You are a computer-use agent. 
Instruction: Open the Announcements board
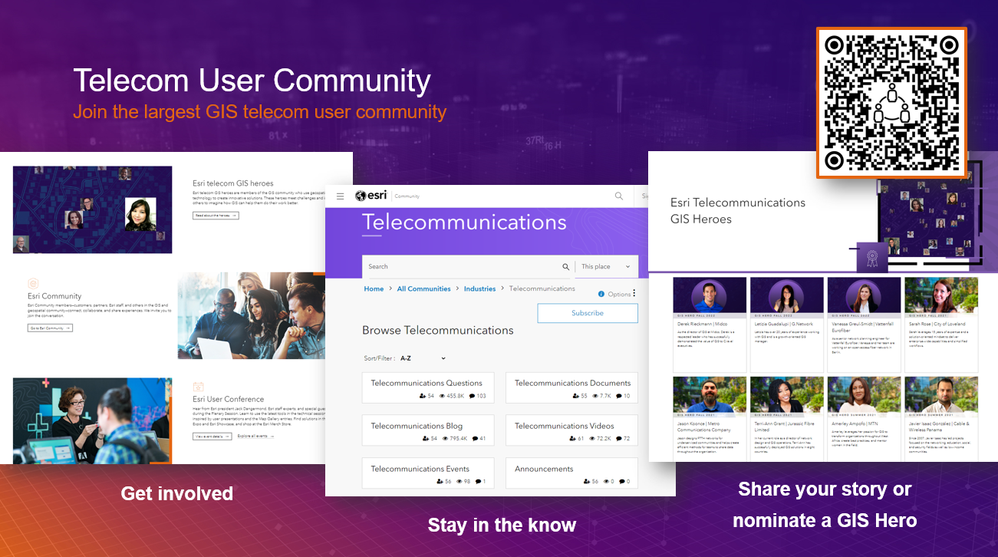572,474
